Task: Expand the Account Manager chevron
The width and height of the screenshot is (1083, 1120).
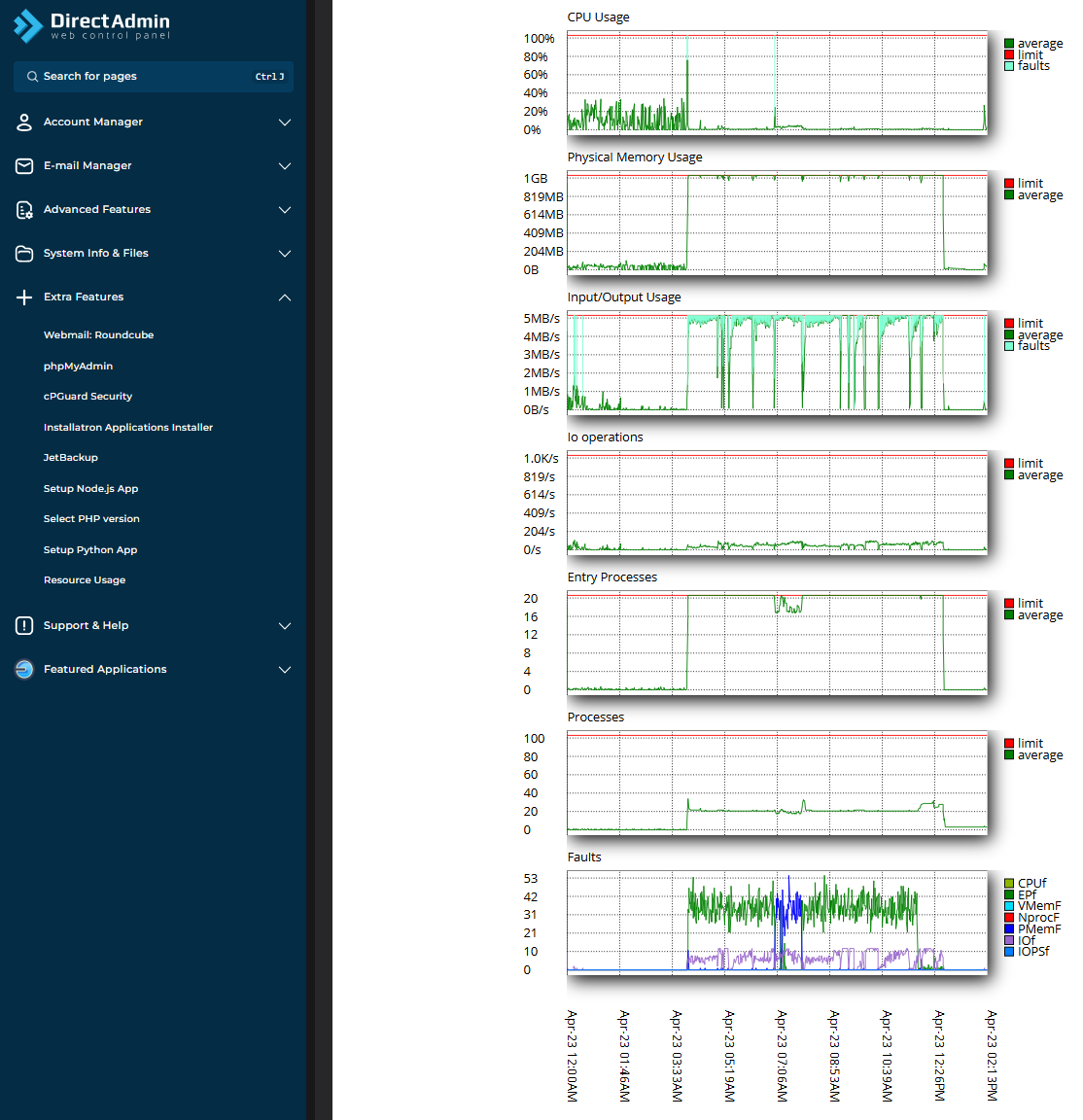Action: pos(285,122)
